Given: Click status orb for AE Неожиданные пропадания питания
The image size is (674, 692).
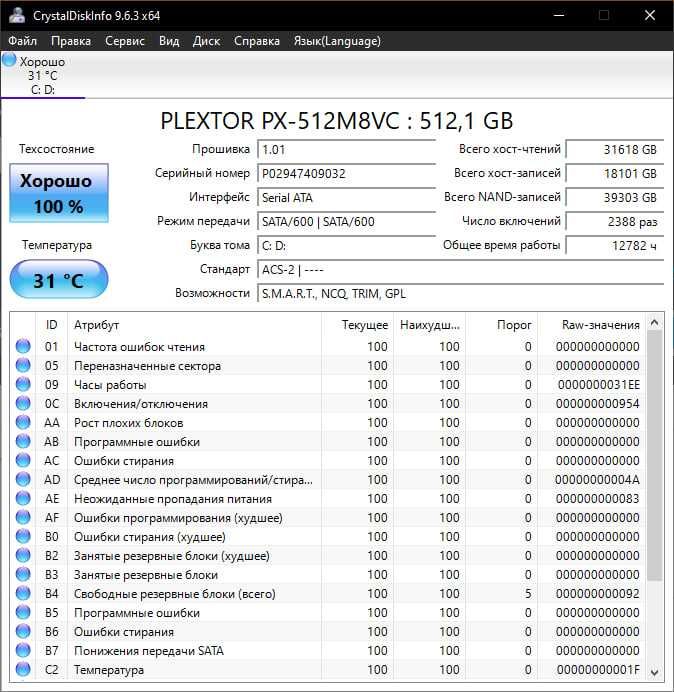Looking at the screenshot, I should [23, 498].
